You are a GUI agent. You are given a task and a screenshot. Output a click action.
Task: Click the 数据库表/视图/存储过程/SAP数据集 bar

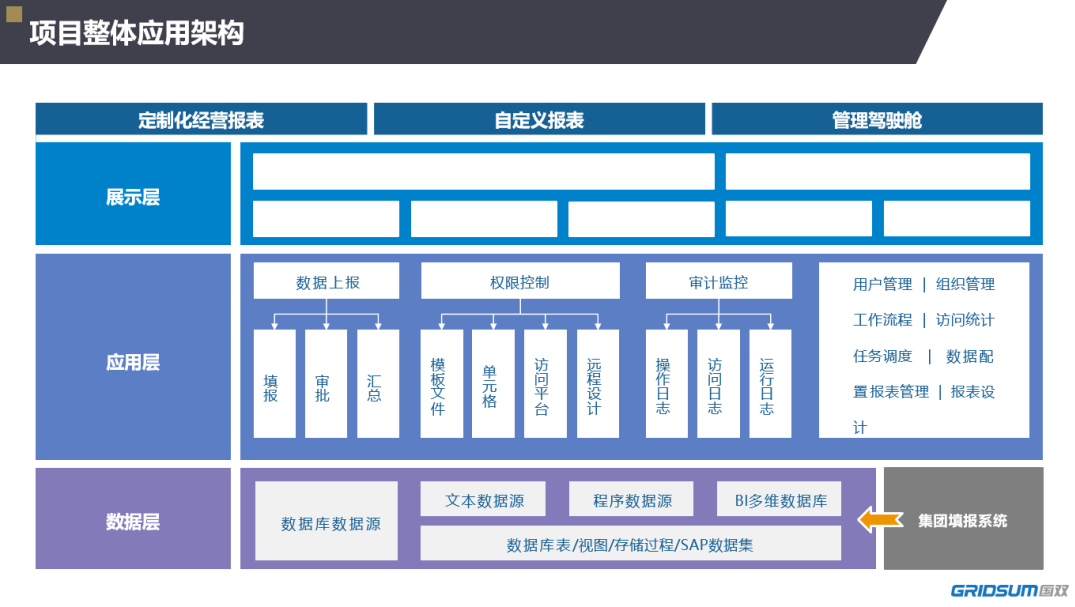631,543
